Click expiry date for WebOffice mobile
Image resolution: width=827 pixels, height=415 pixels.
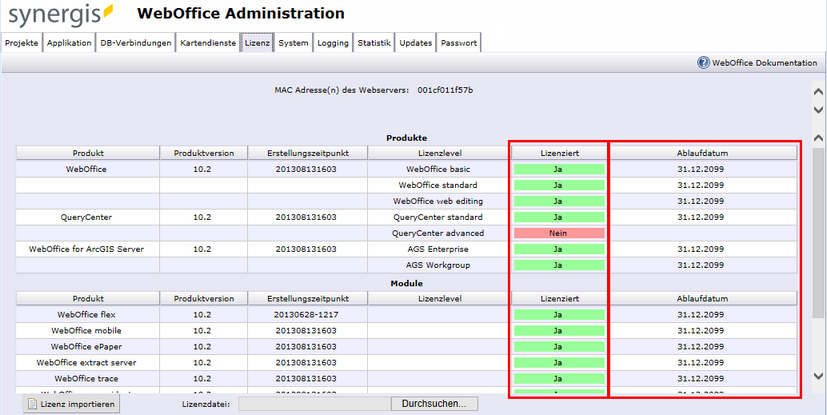(700, 331)
